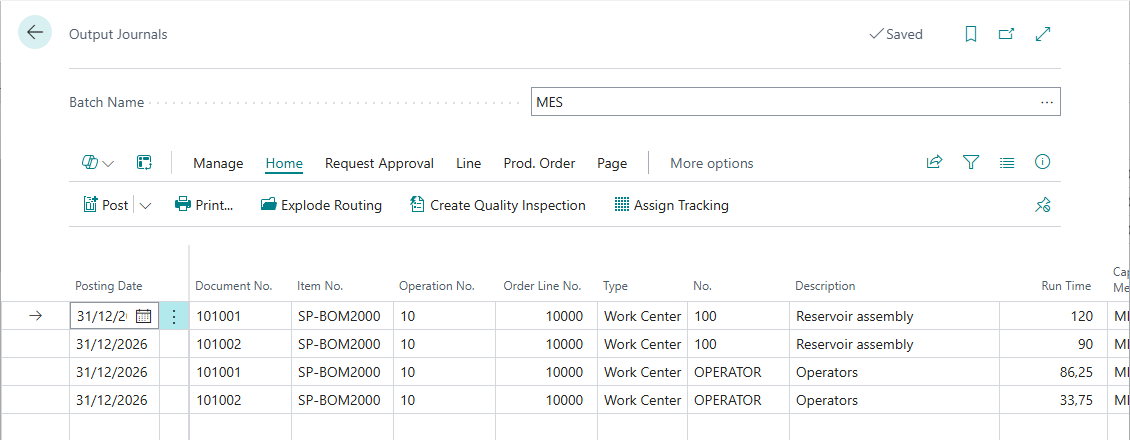Open the Copilot icon menu
The height and width of the screenshot is (440, 1130).
pos(97,163)
